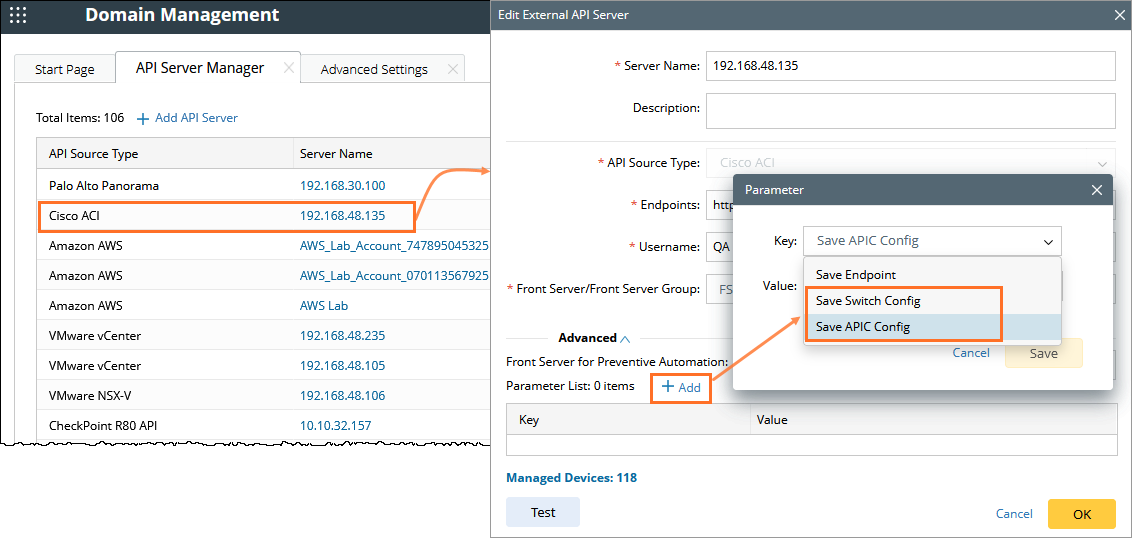Open the app grid launcher icon
The width and height of the screenshot is (1132, 538).
[17, 16]
